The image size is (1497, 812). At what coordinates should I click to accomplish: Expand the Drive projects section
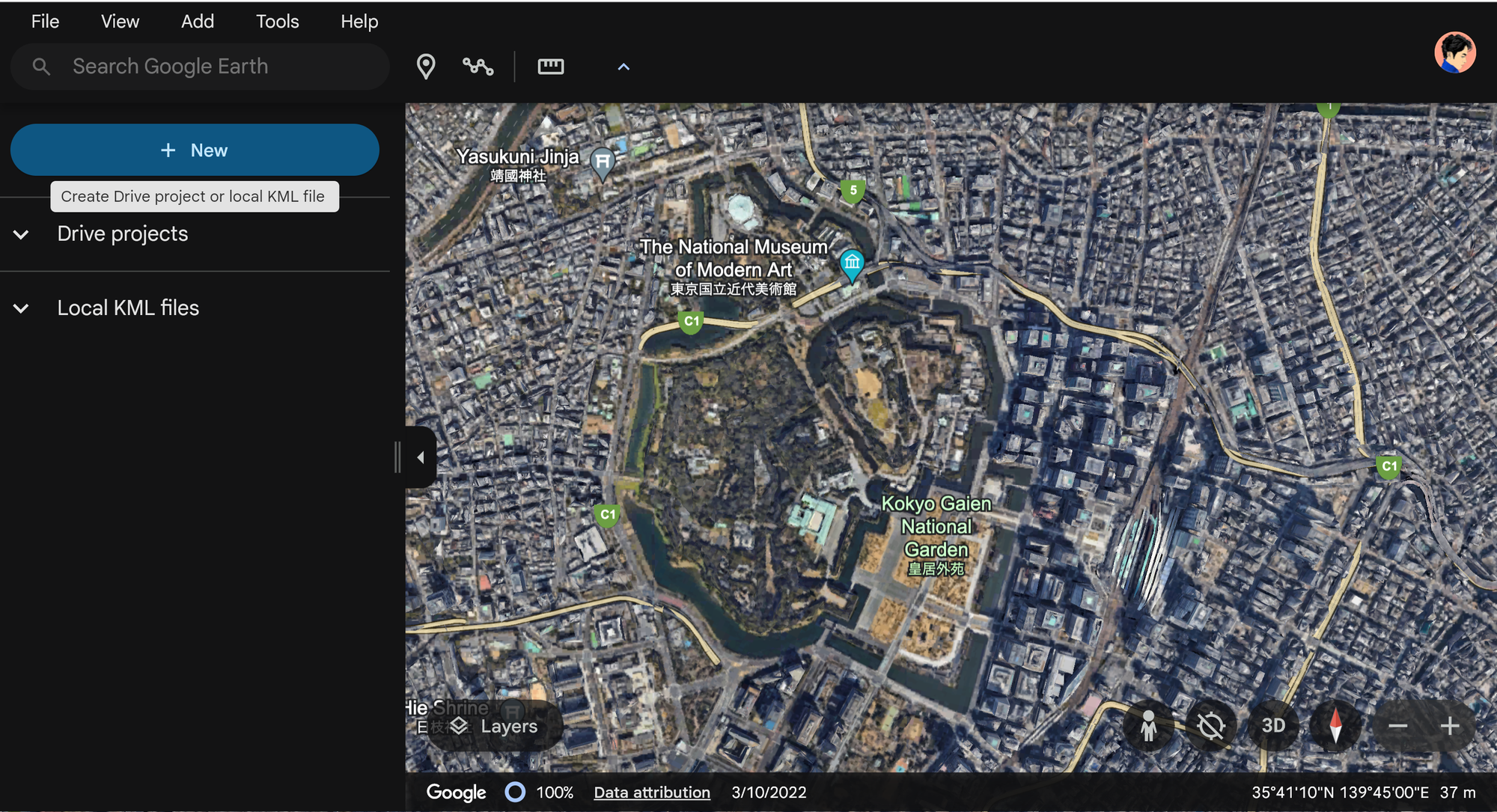coord(22,234)
